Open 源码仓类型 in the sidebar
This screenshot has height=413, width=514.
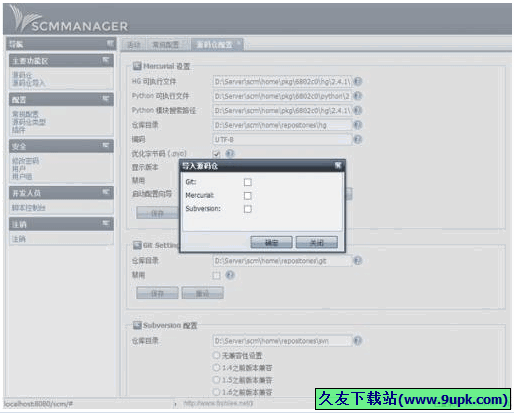29,122
